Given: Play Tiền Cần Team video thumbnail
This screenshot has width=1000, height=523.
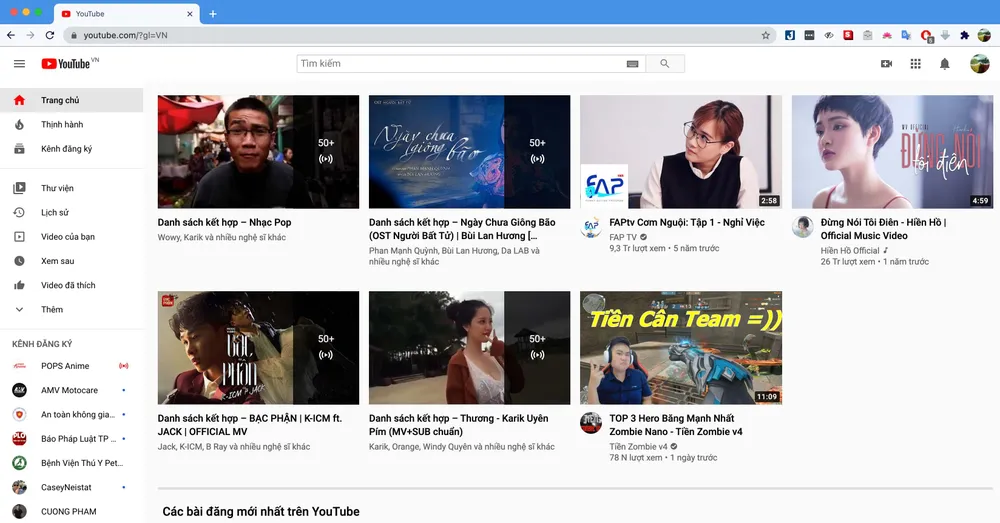Looking at the screenshot, I should coord(680,348).
